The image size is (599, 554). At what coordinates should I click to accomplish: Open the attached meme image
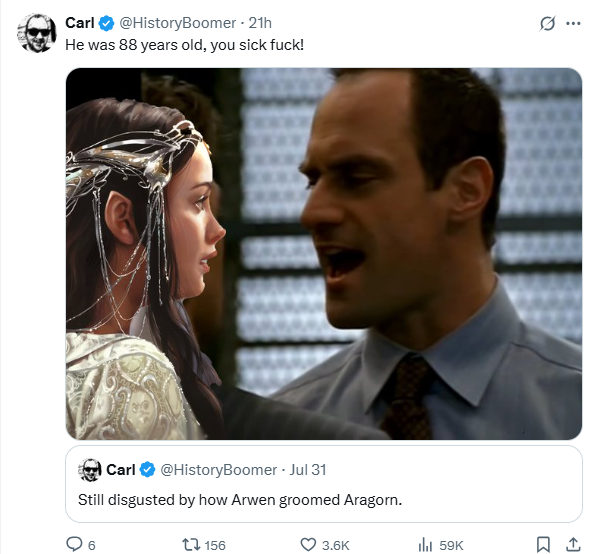324,254
